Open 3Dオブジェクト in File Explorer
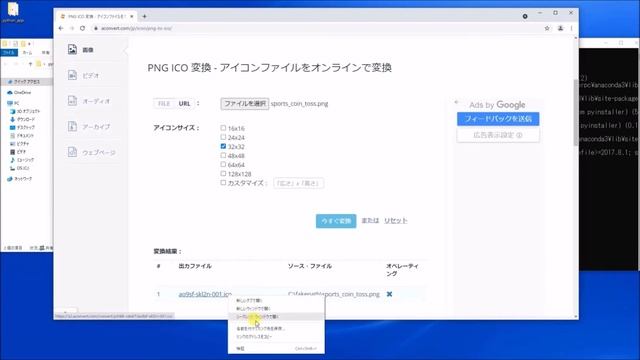 [25, 111]
